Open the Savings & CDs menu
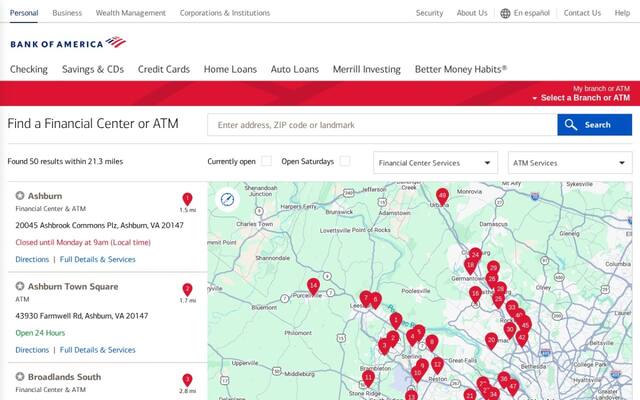Viewport: 640px width, 400px height. [x=93, y=69]
